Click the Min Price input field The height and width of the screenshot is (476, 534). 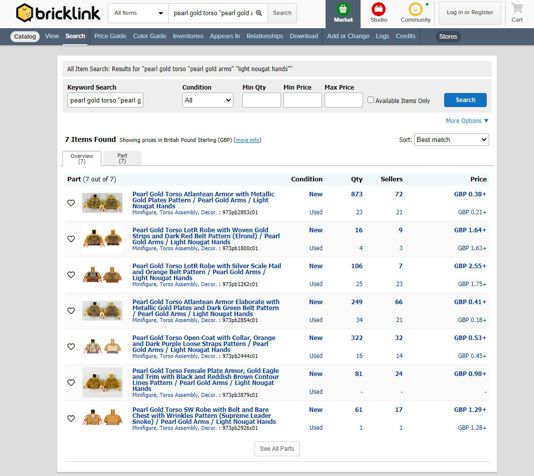pyautogui.click(x=302, y=100)
